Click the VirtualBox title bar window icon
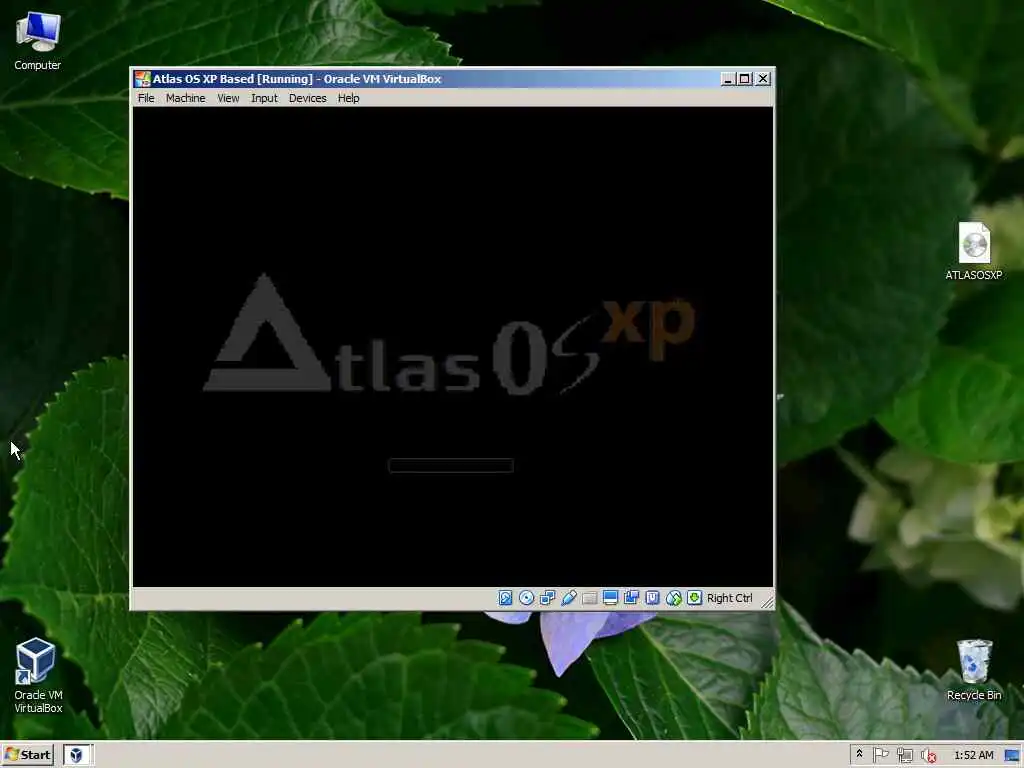 [x=142, y=79]
